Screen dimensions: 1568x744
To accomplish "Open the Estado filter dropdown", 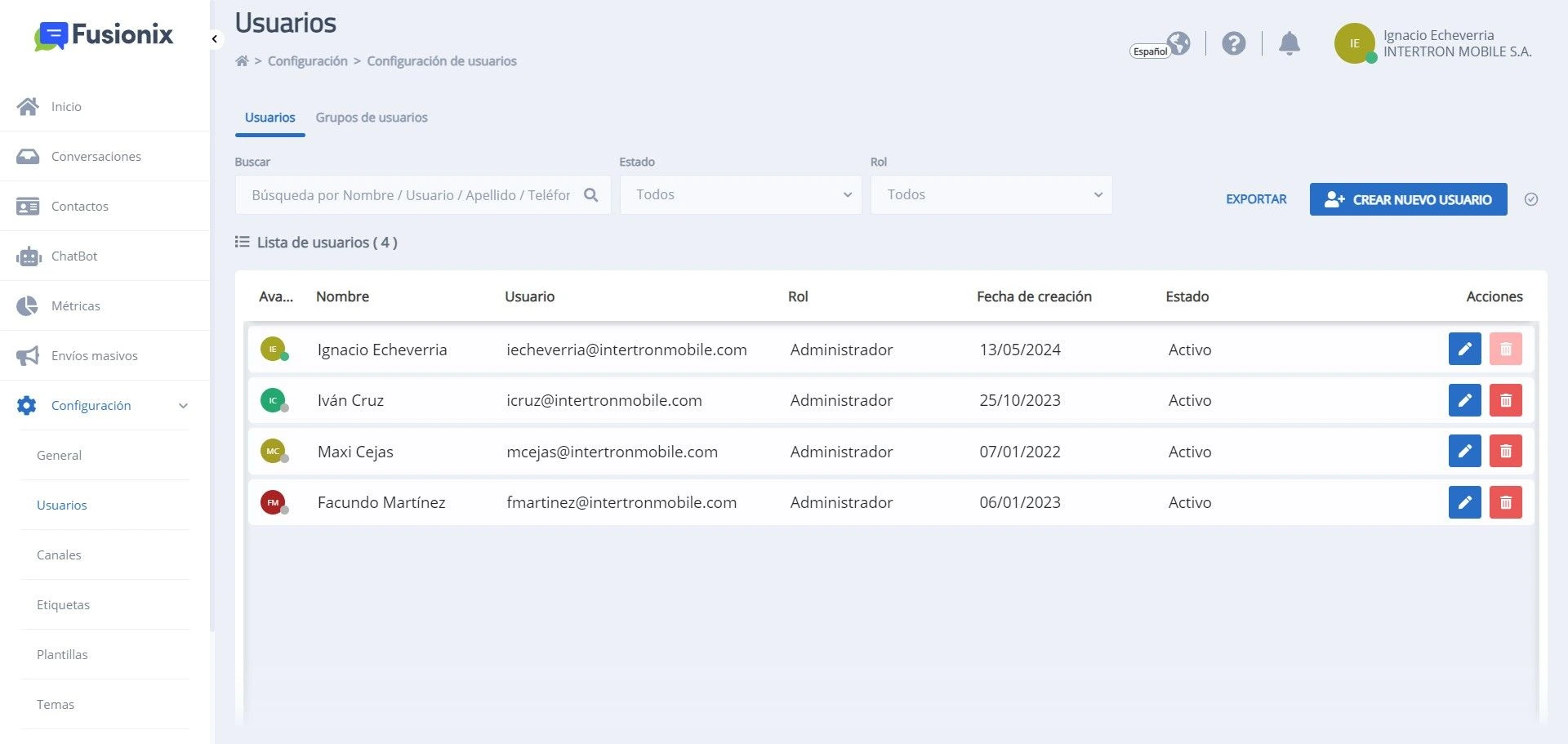I will [x=741, y=195].
